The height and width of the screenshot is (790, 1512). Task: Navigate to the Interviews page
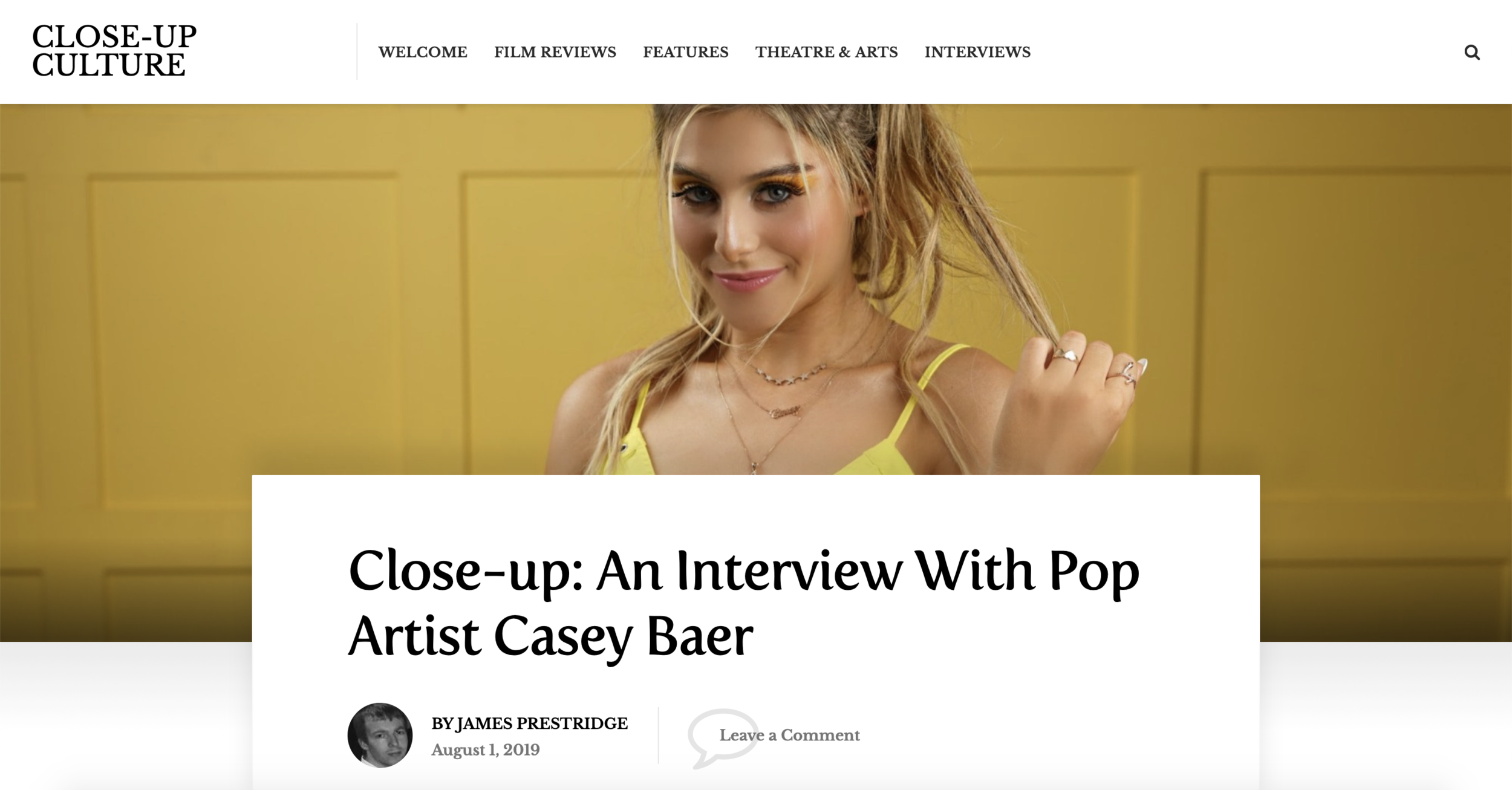(977, 52)
